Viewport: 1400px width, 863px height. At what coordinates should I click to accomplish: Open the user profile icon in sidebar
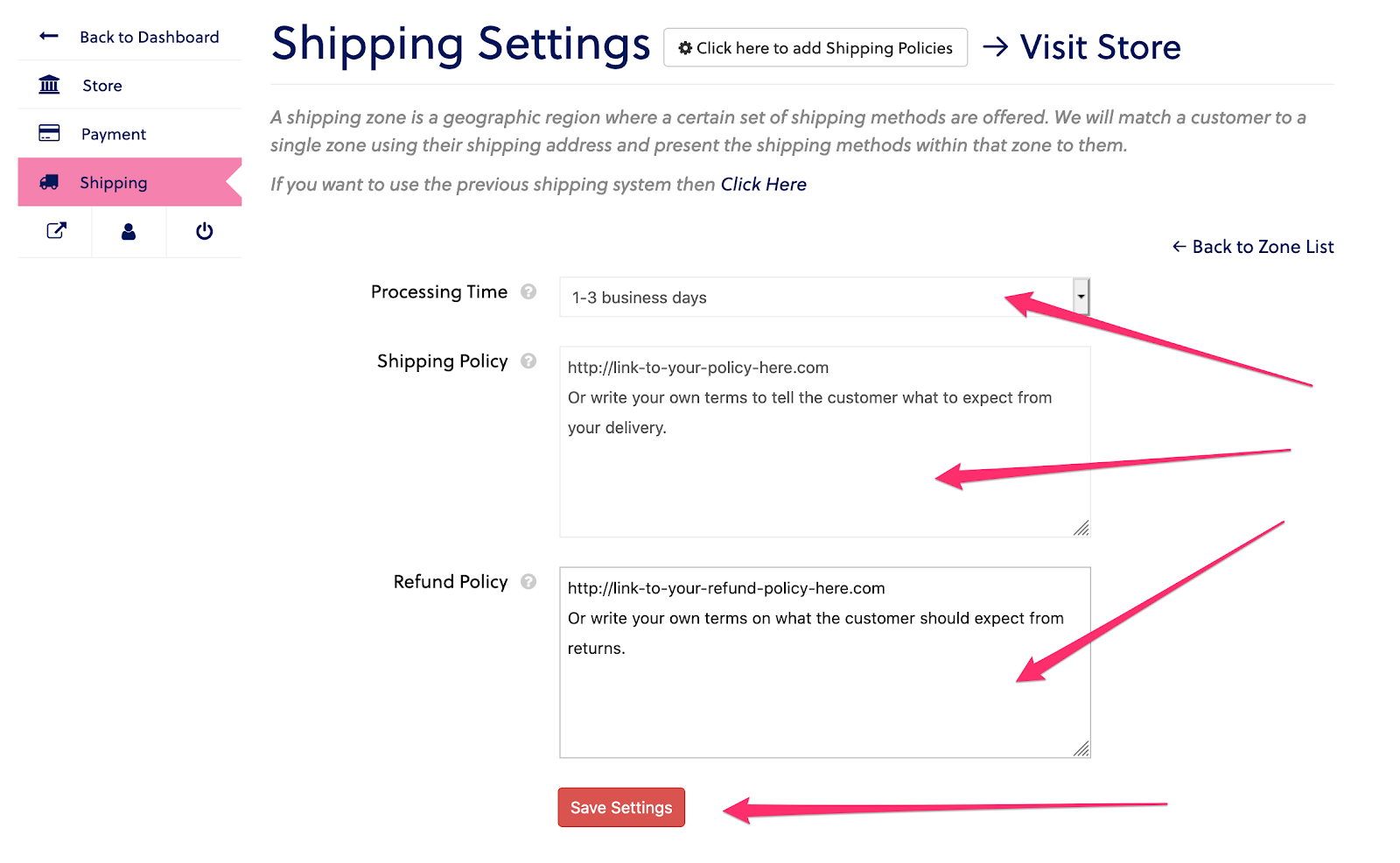129,231
